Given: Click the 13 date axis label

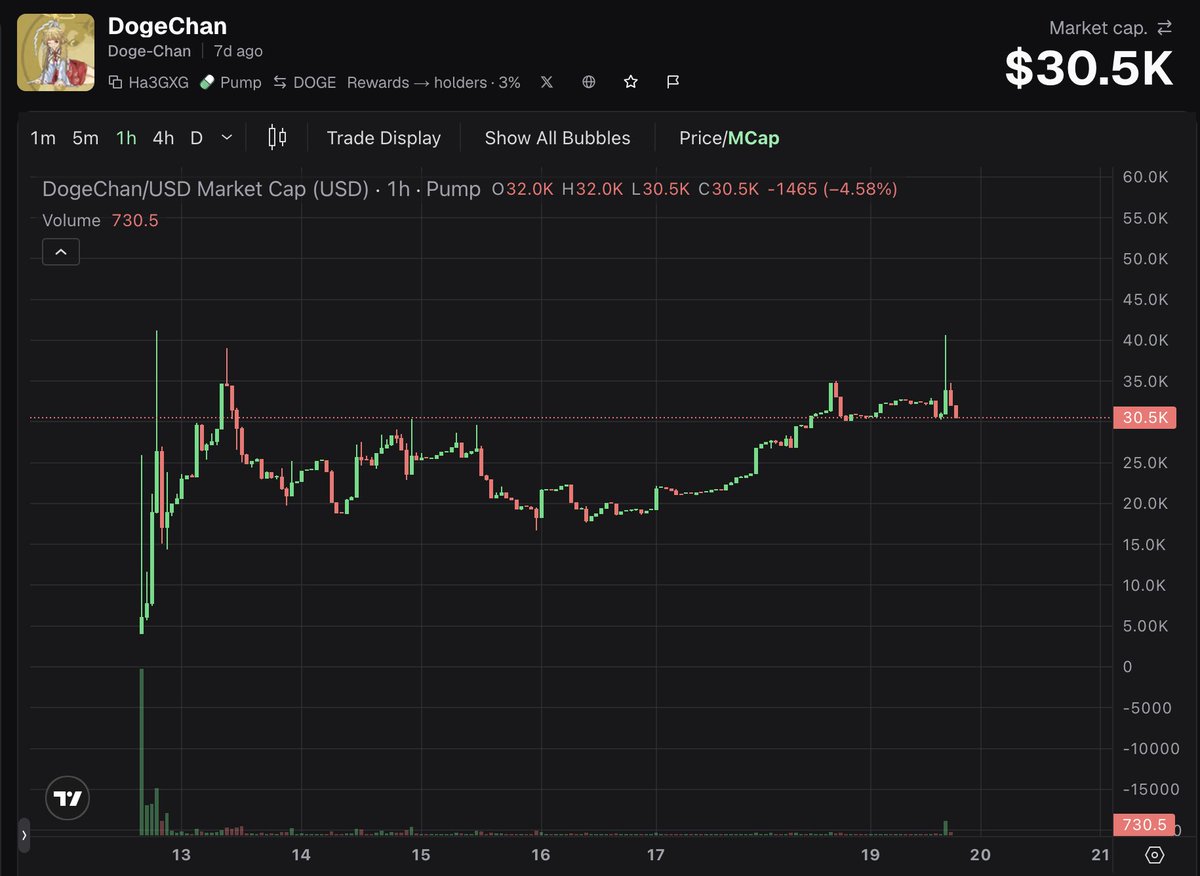Looking at the screenshot, I should coord(181,855).
